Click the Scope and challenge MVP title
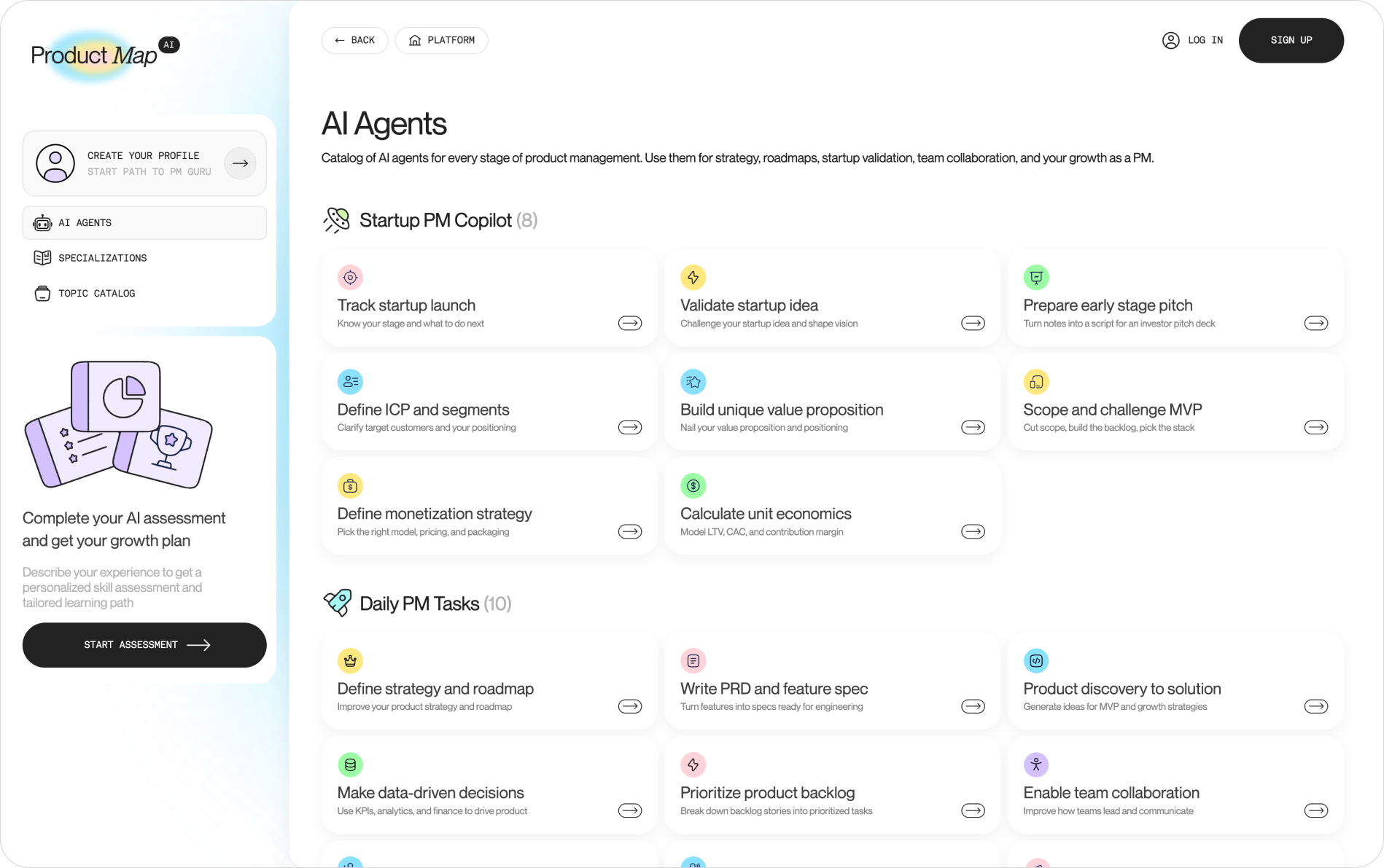The image size is (1384, 868). pyautogui.click(x=1113, y=410)
